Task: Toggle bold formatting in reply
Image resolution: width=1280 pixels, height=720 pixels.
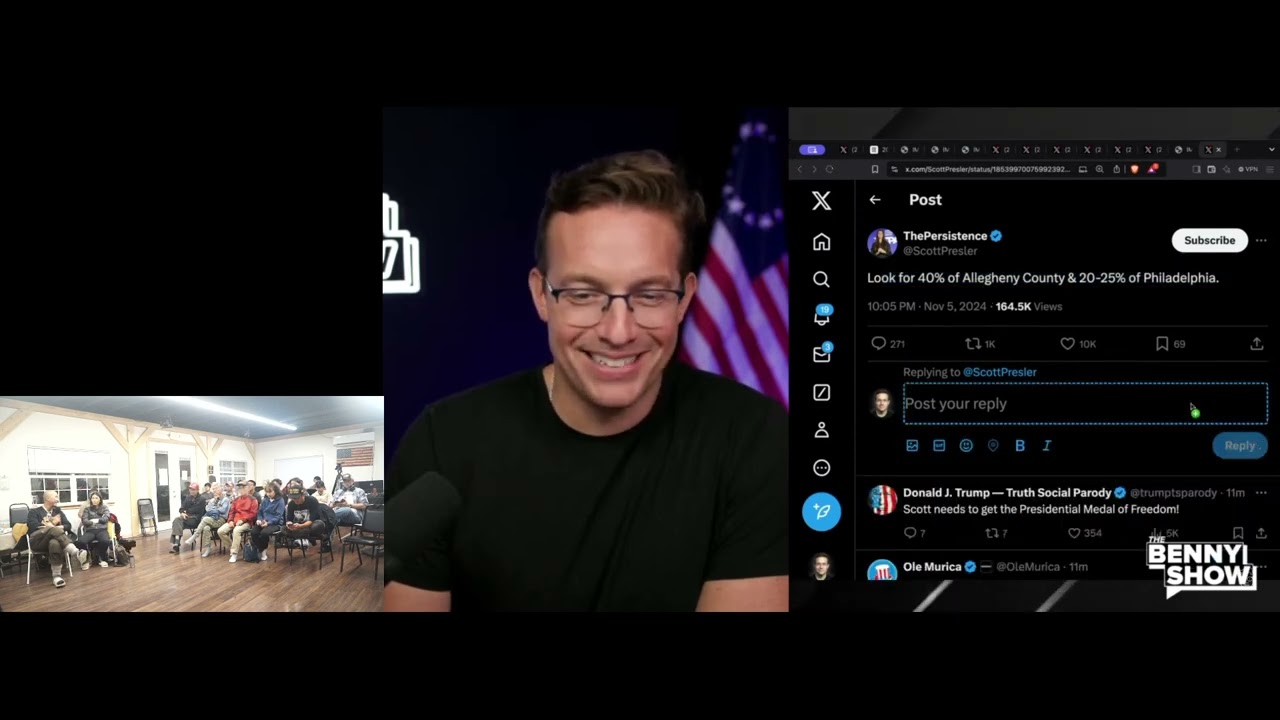Action: tap(1020, 446)
